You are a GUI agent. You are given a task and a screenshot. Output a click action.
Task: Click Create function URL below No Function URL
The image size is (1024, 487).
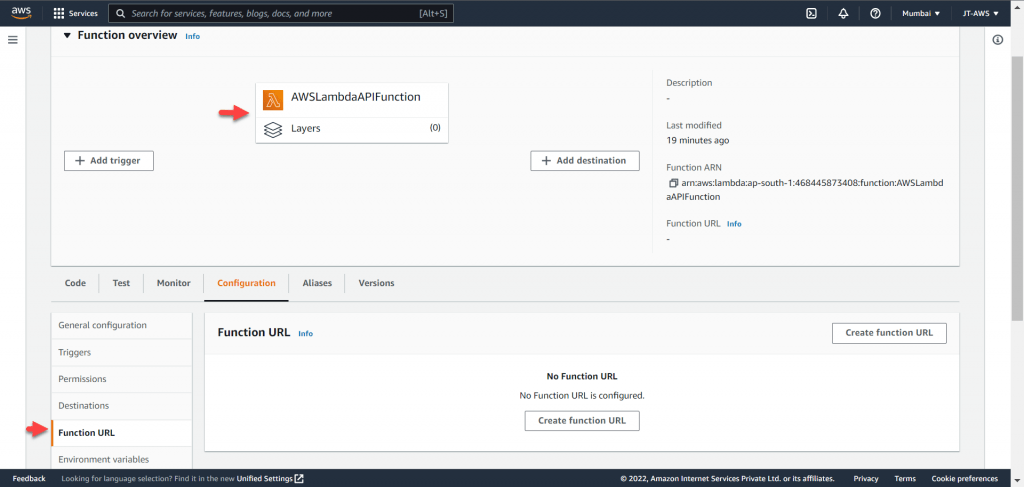582,421
